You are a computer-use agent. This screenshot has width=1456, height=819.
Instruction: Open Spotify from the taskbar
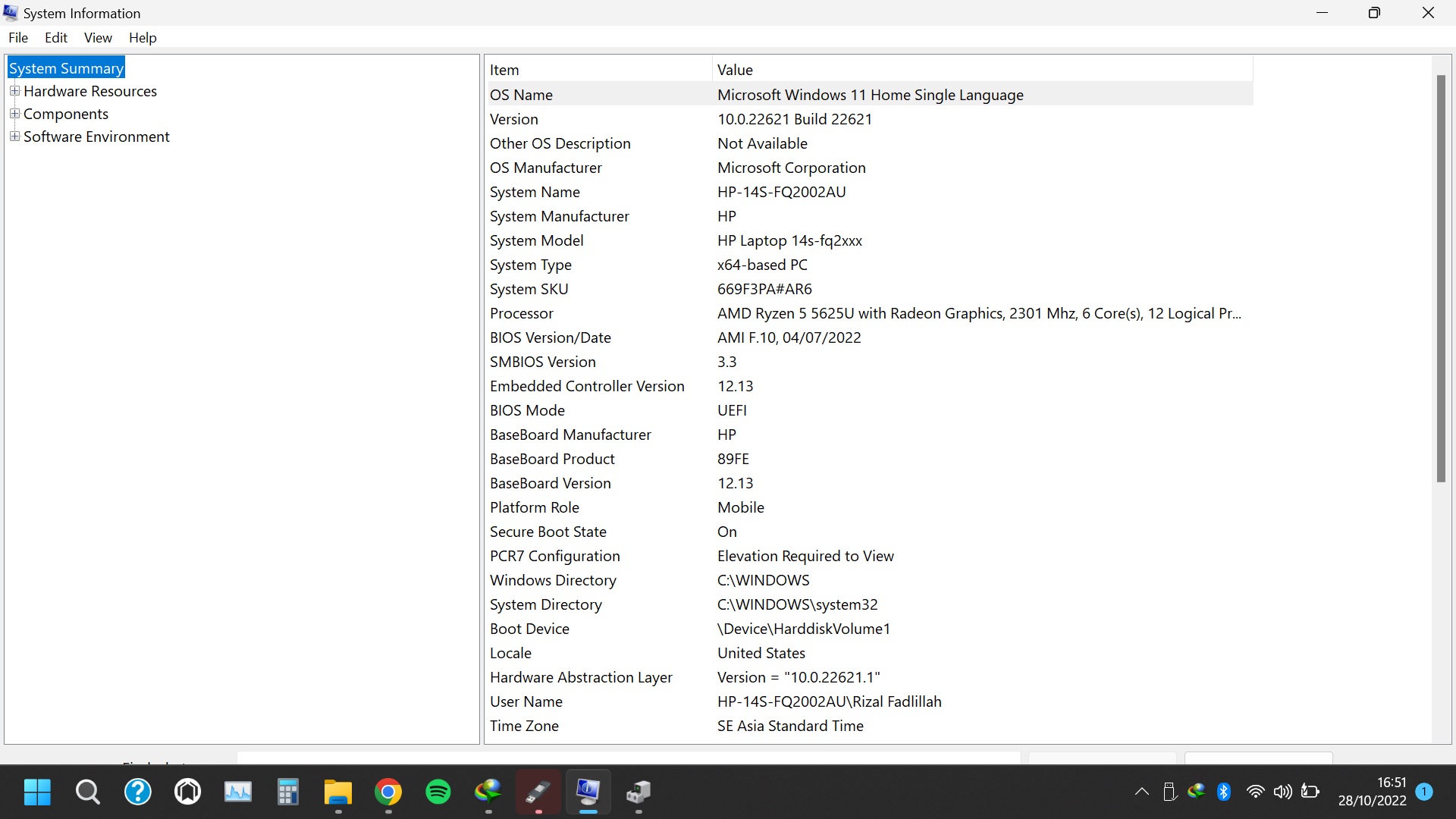pos(438,792)
